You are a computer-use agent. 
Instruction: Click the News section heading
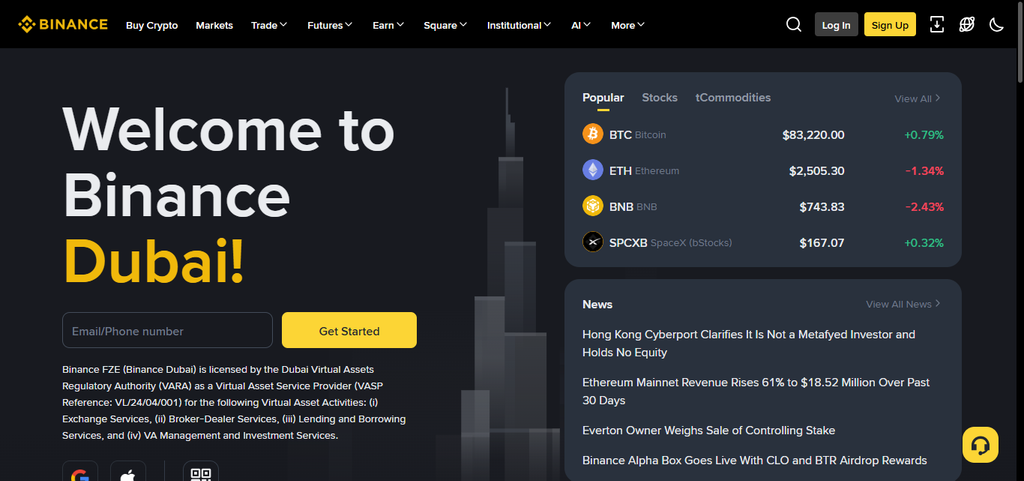pyautogui.click(x=597, y=305)
